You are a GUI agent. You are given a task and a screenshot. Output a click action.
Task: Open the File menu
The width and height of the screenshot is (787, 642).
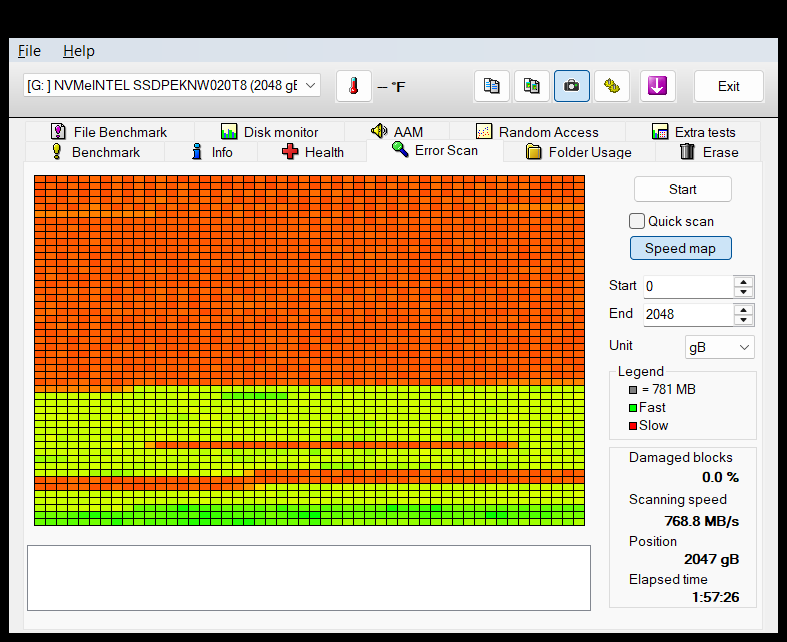point(29,51)
